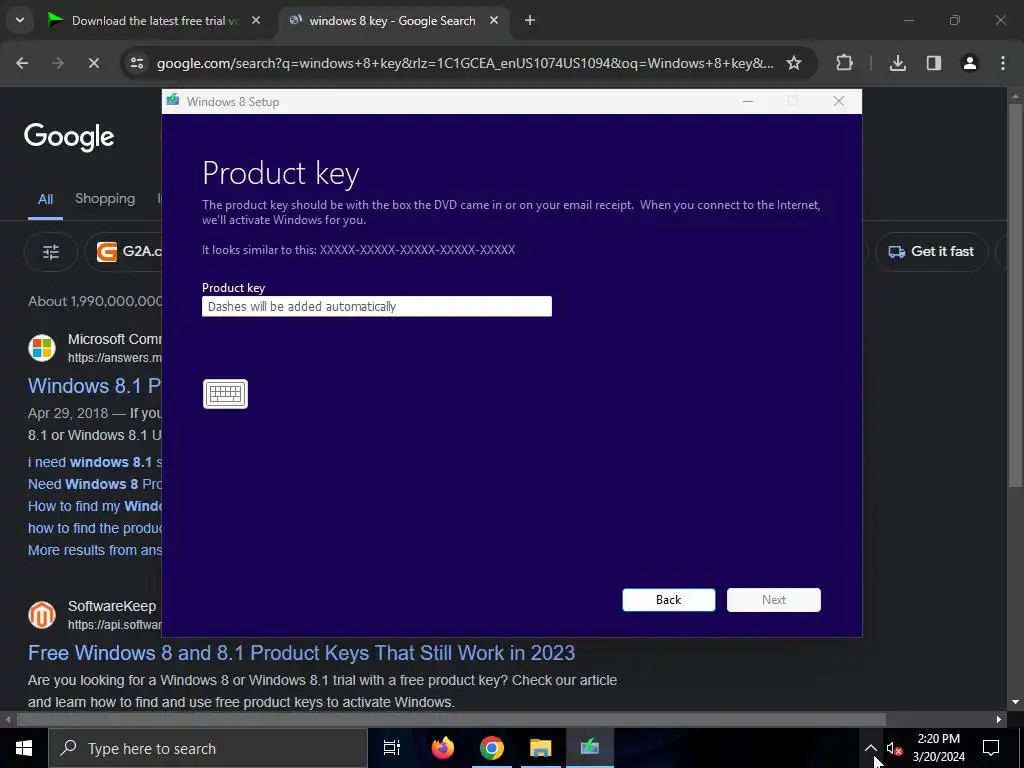Click the taskbar search box

coord(208,748)
